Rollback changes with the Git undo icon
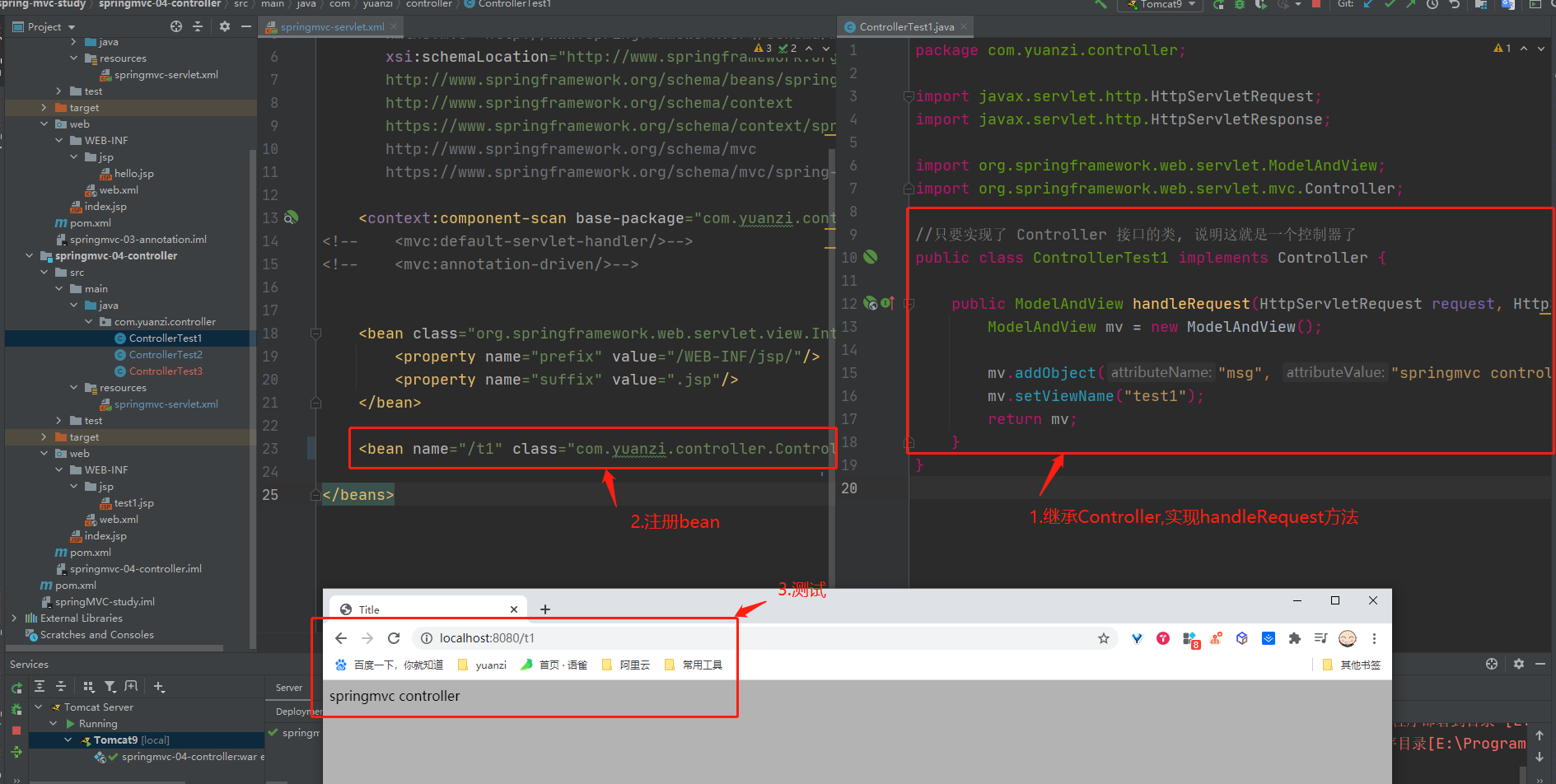The width and height of the screenshot is (1556, 784). (1455, 5)
